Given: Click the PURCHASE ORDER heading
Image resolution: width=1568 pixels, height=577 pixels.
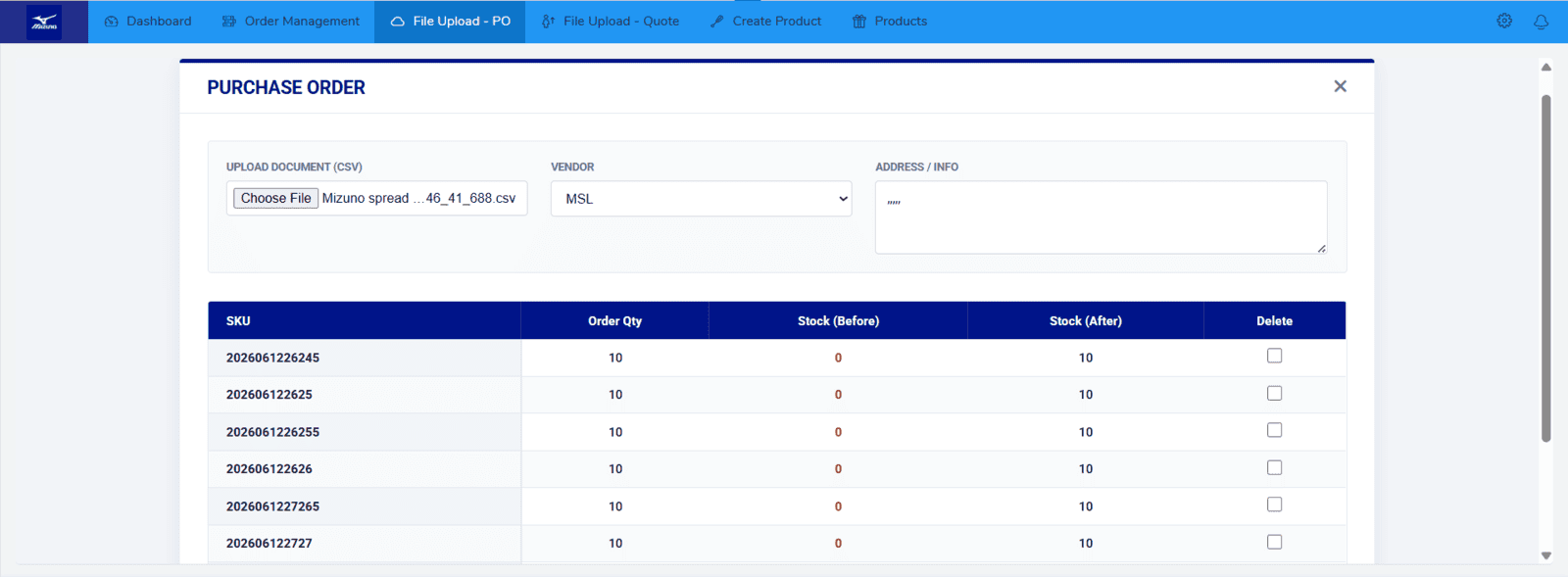Looking at the screenshot, I should [x=286, y=87].
